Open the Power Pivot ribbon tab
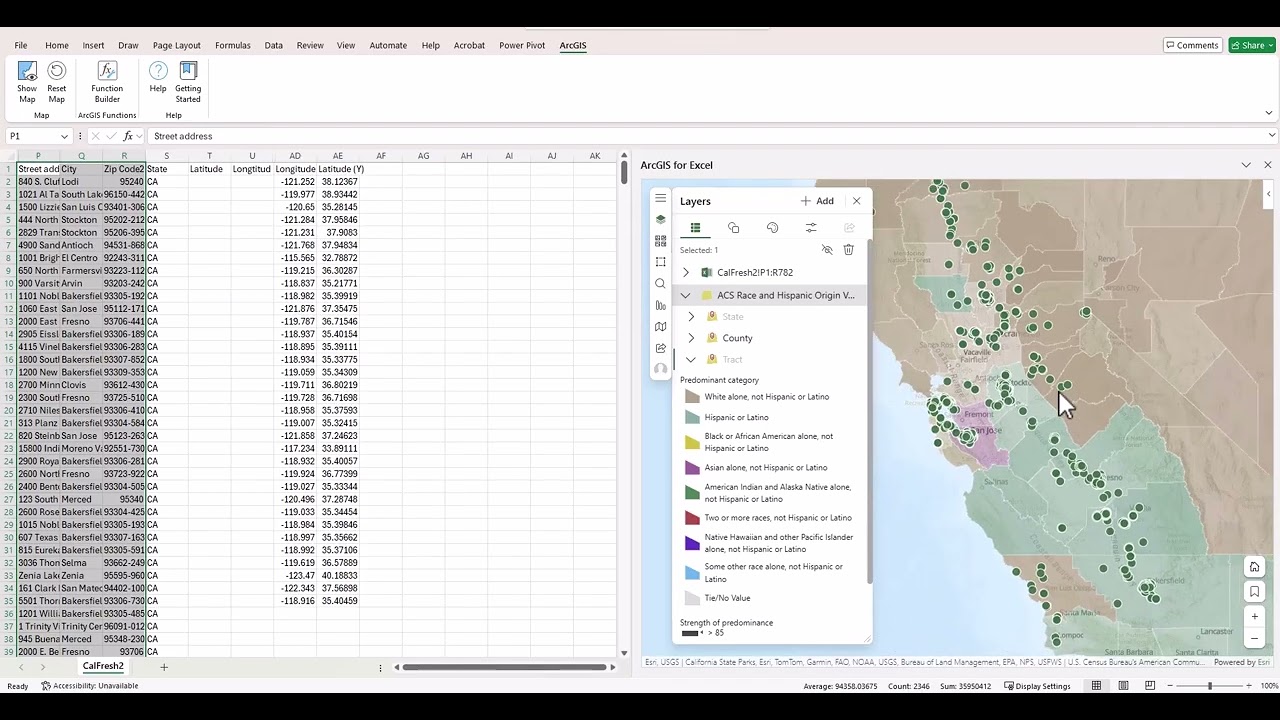1280x720 pixels. point(522,45)
